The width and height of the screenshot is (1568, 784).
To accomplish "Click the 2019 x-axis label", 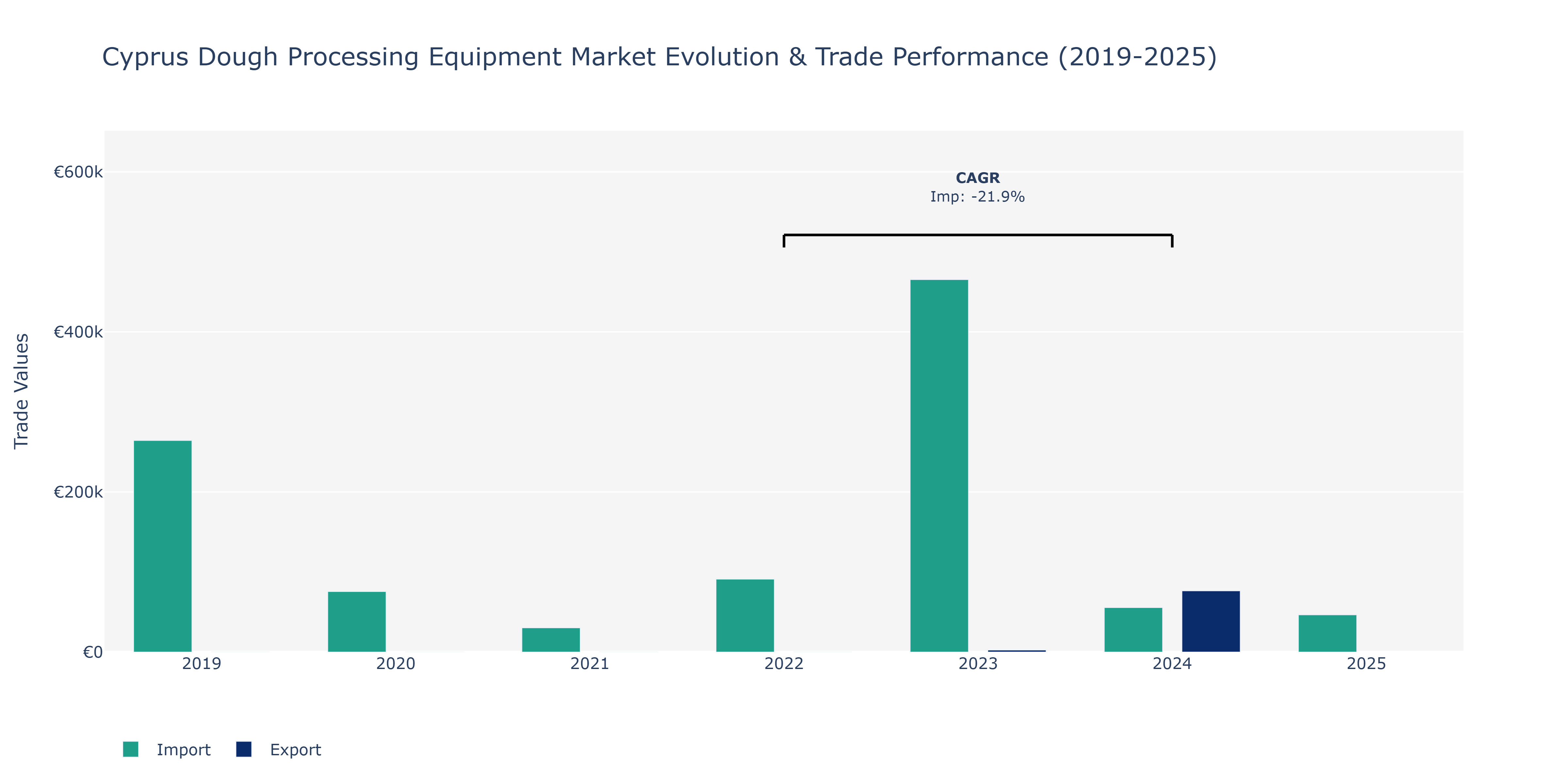I will pyautogui.click(x=202, y=663).
